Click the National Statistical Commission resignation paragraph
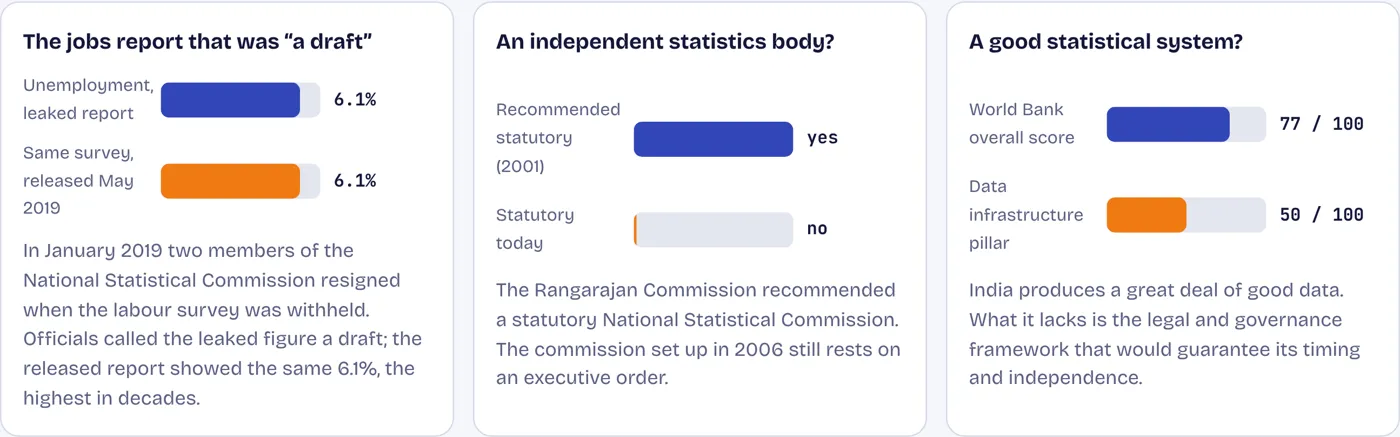1400x437 pixels. (x=223, y=324)
